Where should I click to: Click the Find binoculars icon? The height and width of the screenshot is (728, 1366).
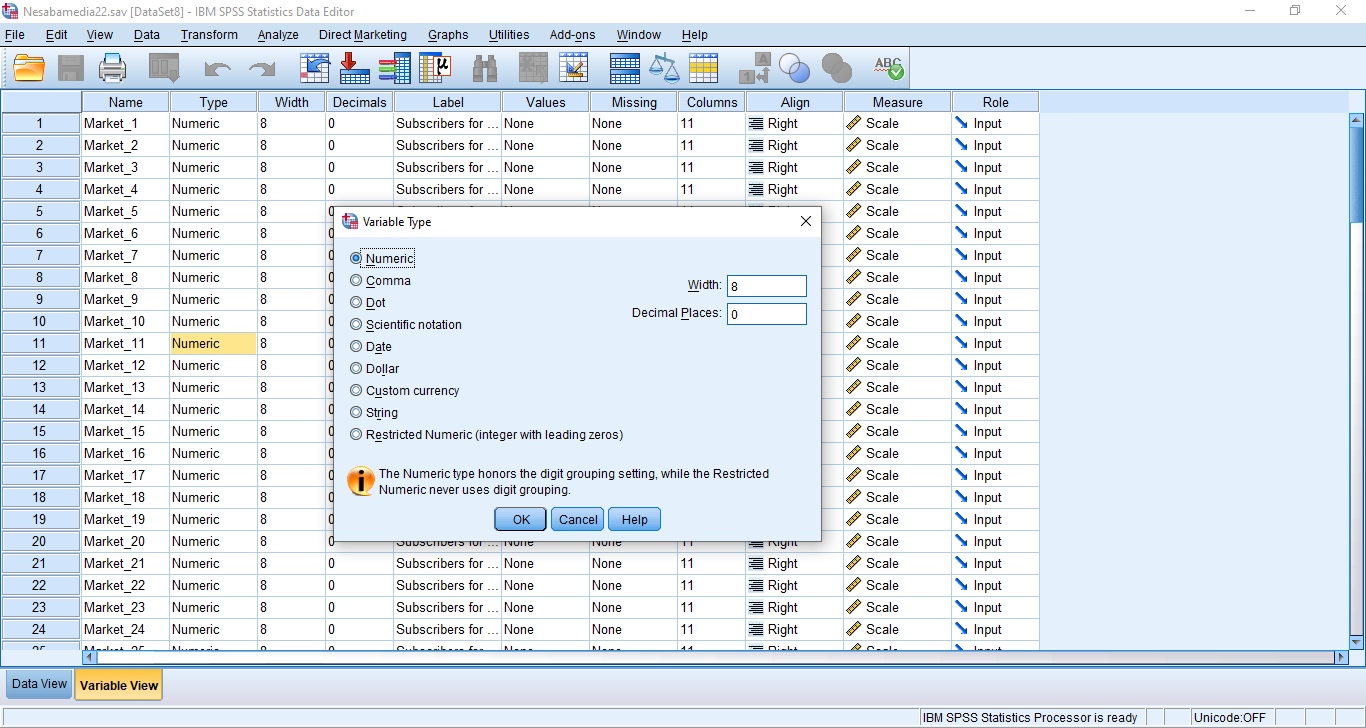(x=485, y=68)
